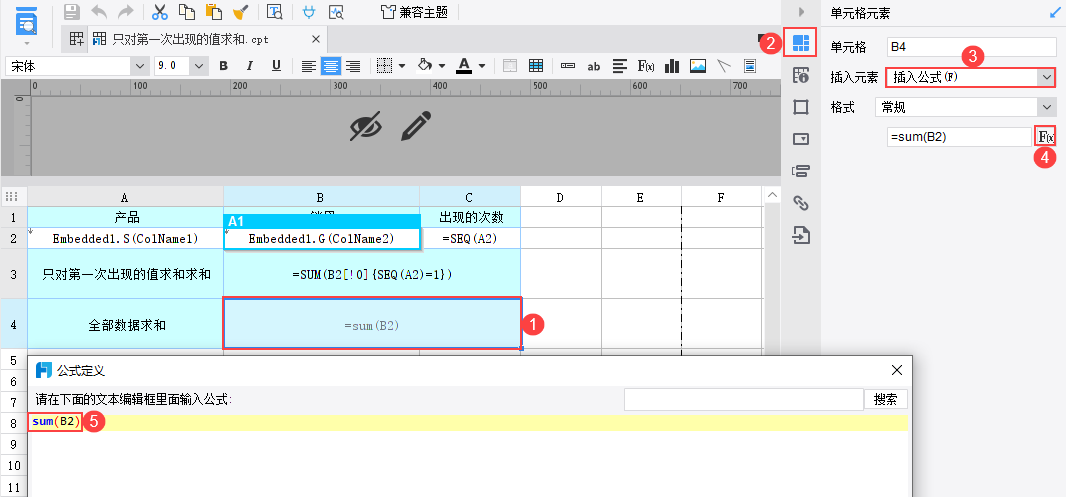1066x497 pixels.
Task: Toggle Bold formatting
Action: click(223, 65)
